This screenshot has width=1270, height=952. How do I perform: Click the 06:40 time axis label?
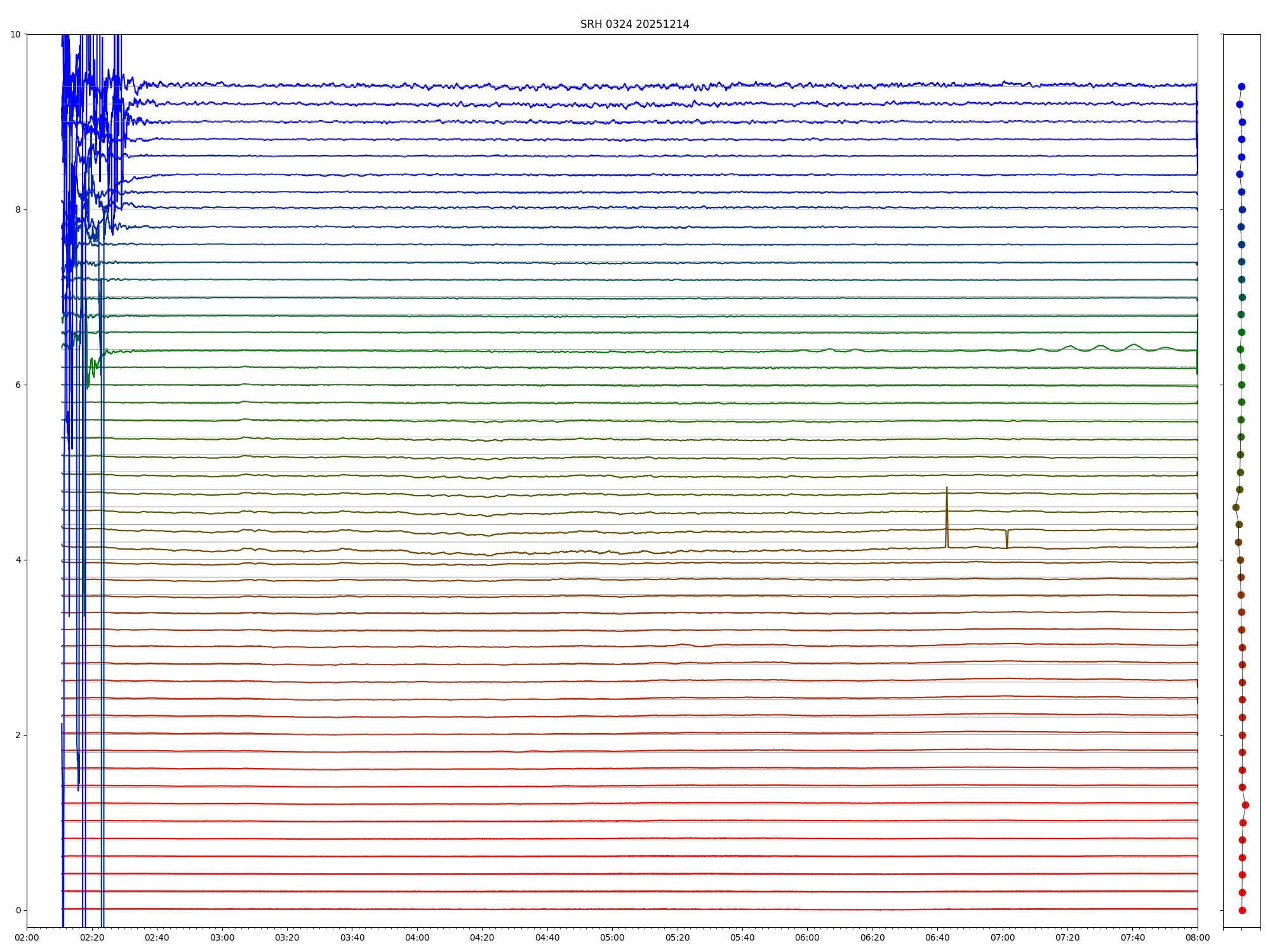pyautogui.click(x=937, y=937)
